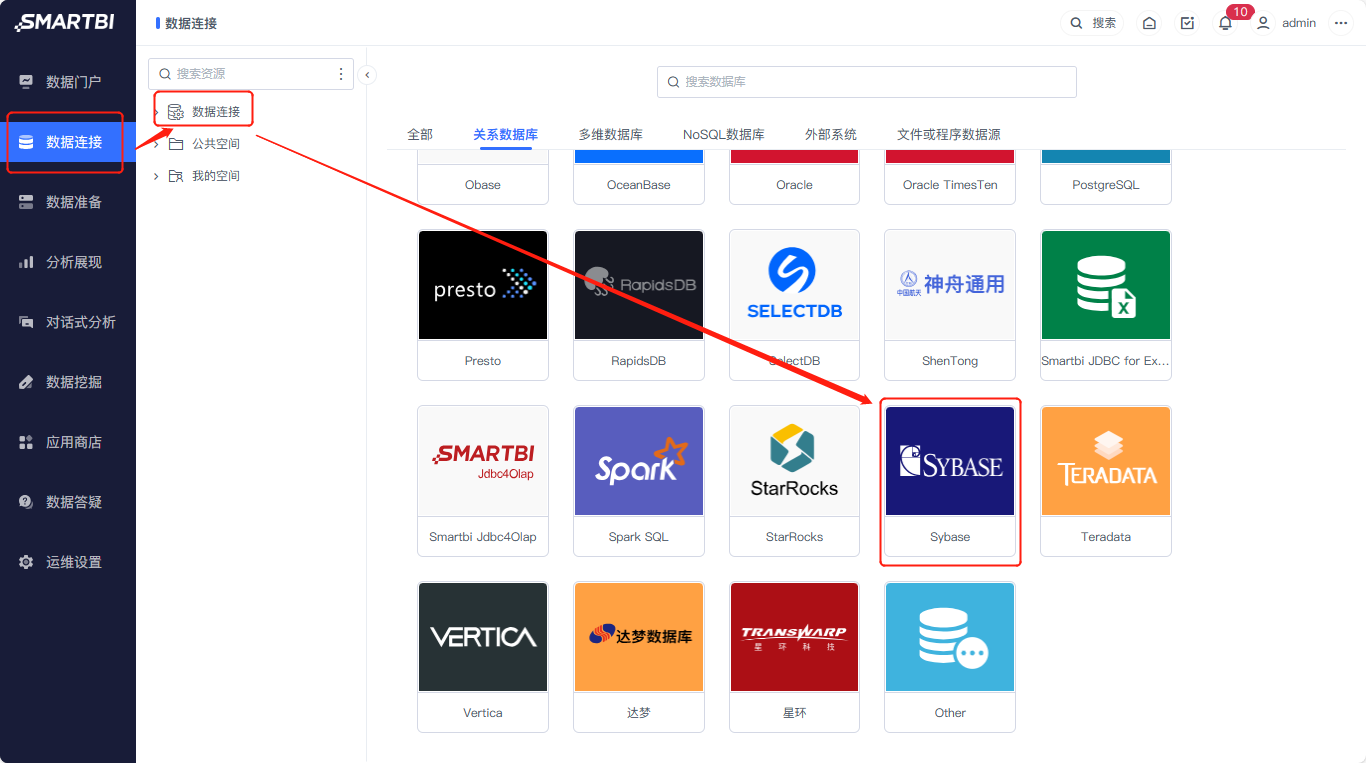Click the 搜索数据库 search box
Viewport: 1366px width, 763px height.
coord(866,82)
